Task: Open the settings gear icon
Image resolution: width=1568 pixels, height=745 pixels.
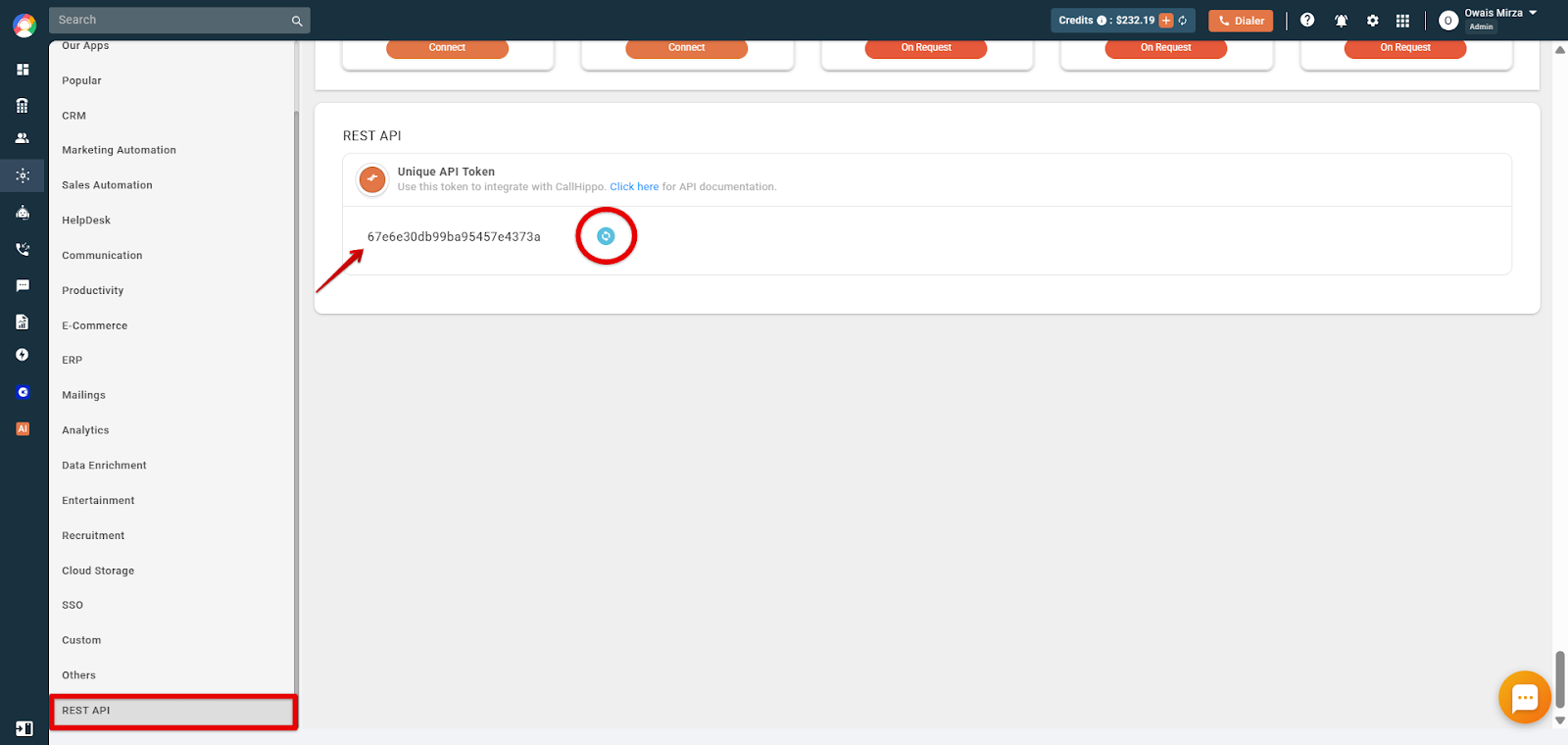Action: point(1373,21)
